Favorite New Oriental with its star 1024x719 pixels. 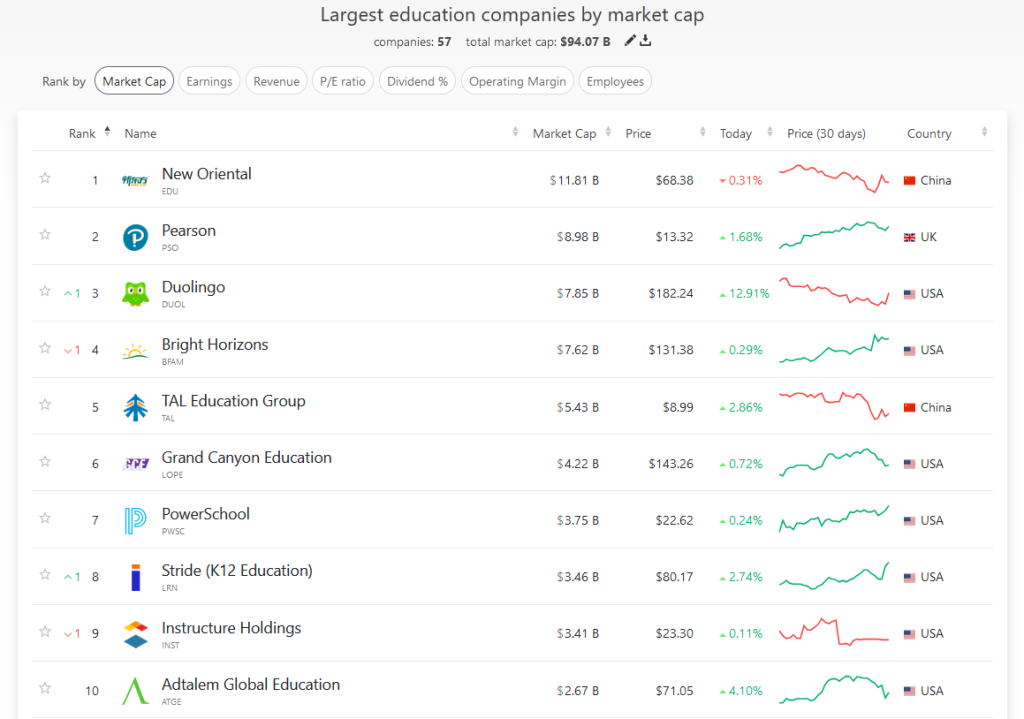pyautogui.click(x=45, y=178)
